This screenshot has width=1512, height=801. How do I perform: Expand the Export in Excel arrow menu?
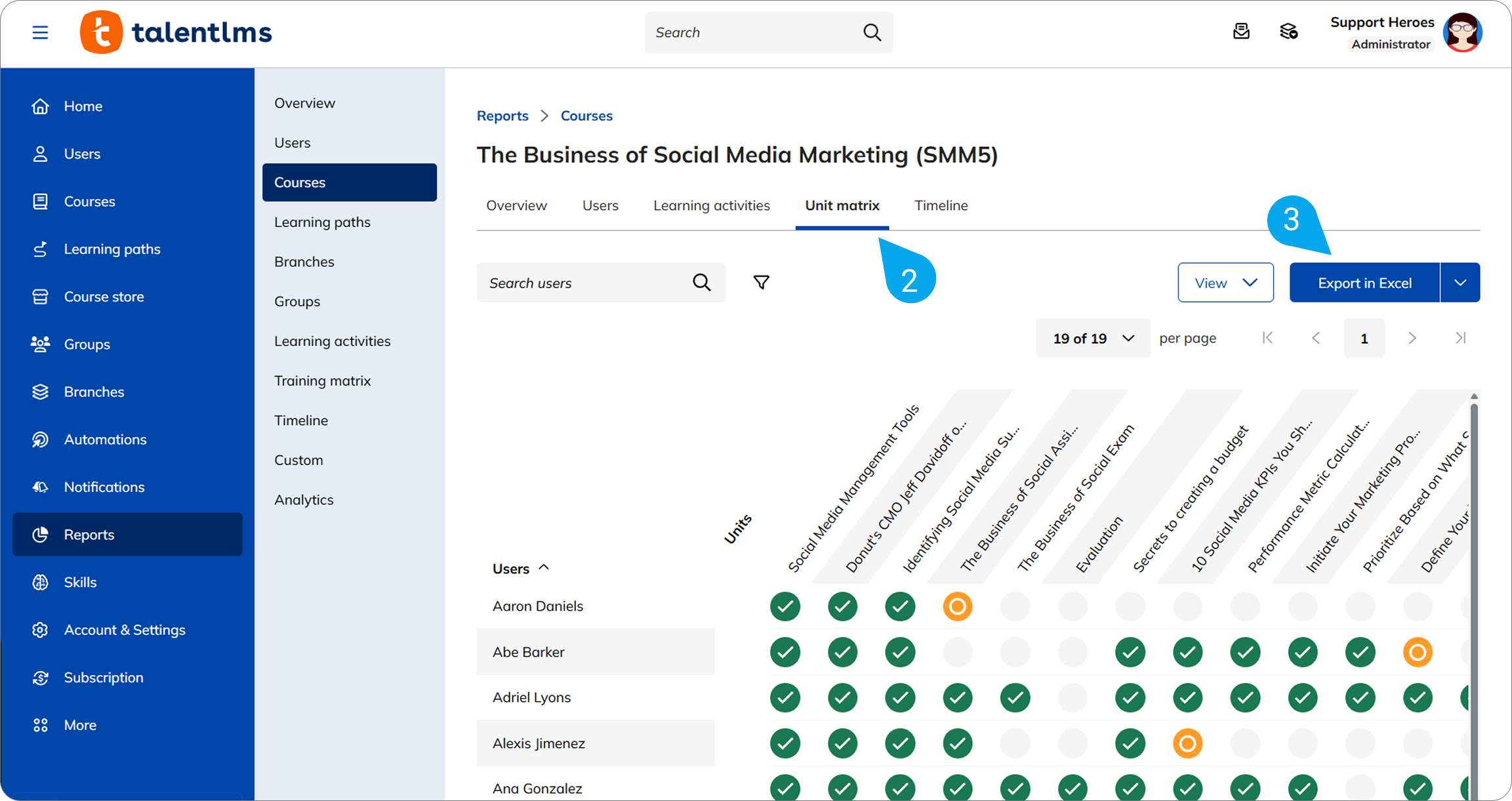[x=1460, y=283]
